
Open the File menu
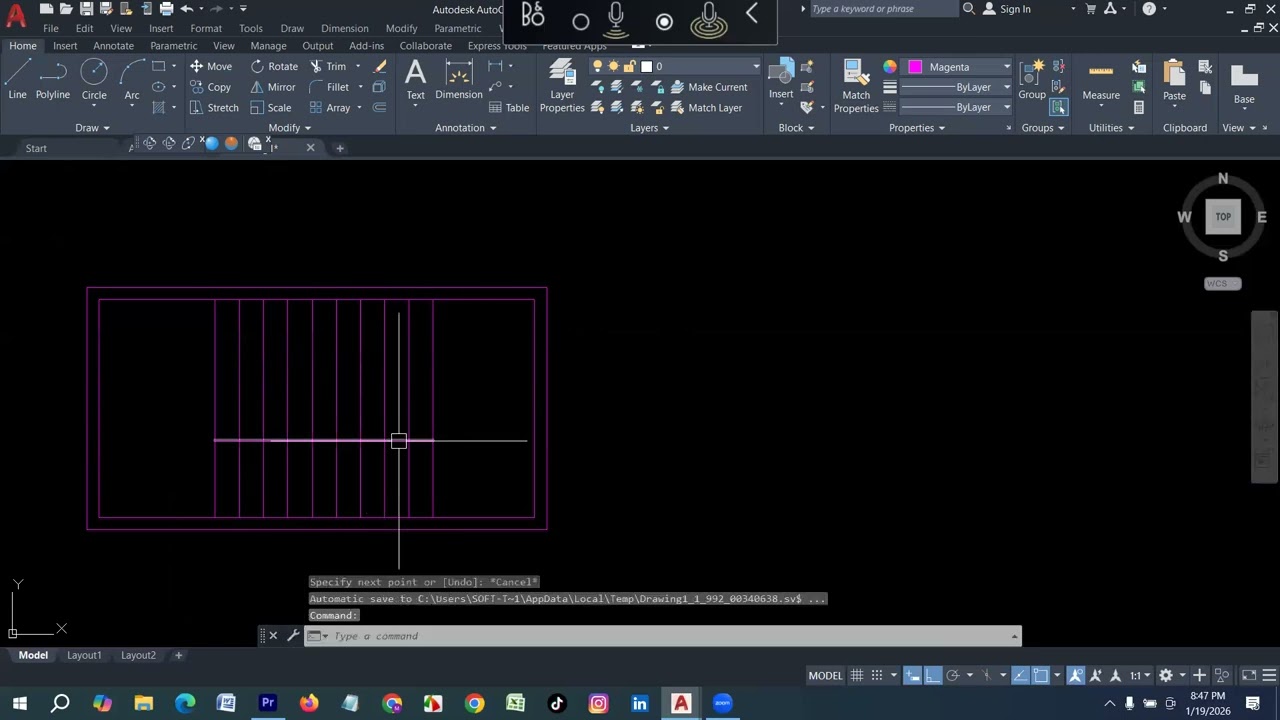(50, 28)
